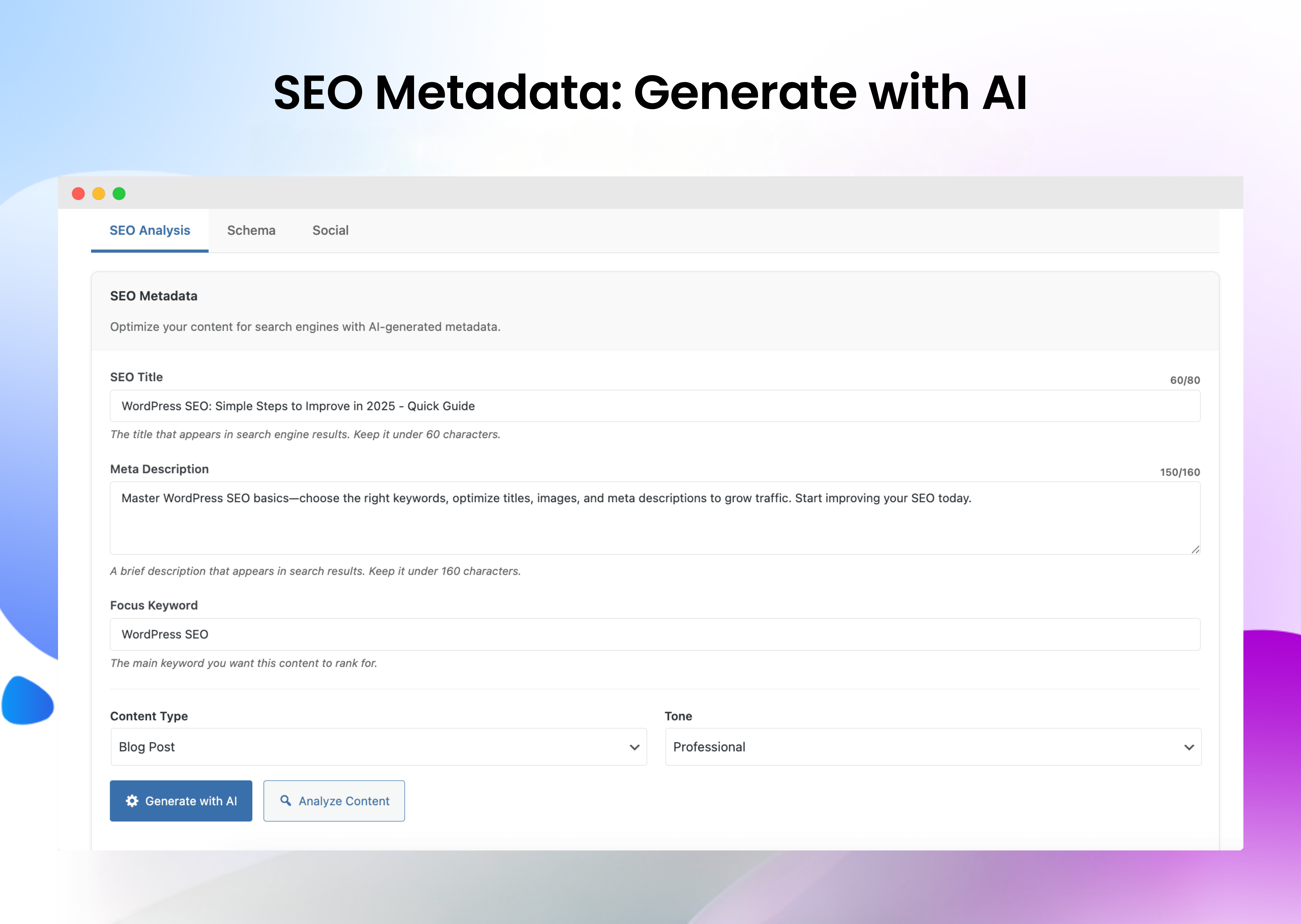Switch to the Schema tab

tap(251, 231)
